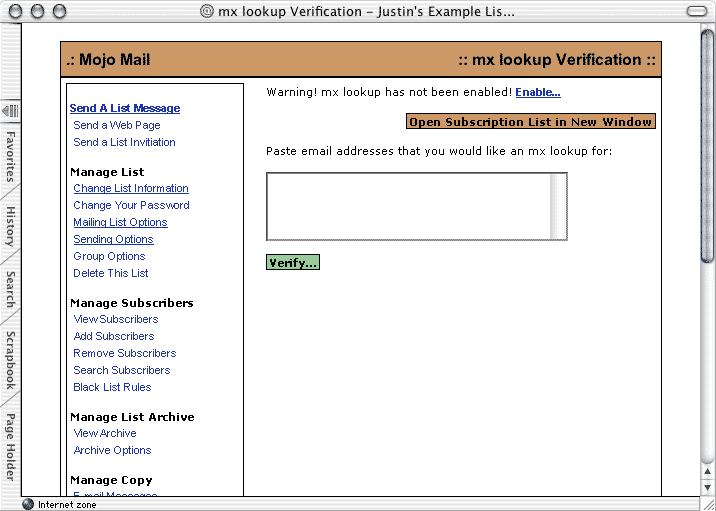Open the Favorites side tab
The height and width of the screenshot is (511, 716).
tap(10, 155)
